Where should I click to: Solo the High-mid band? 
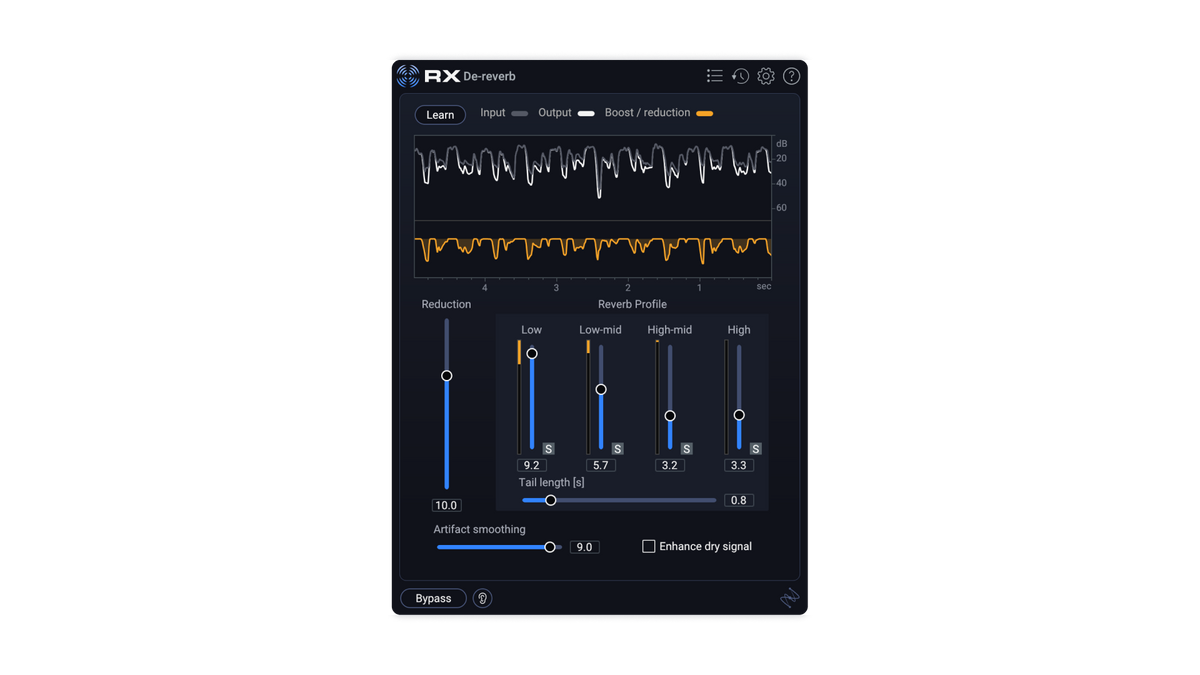pos(686,449)
